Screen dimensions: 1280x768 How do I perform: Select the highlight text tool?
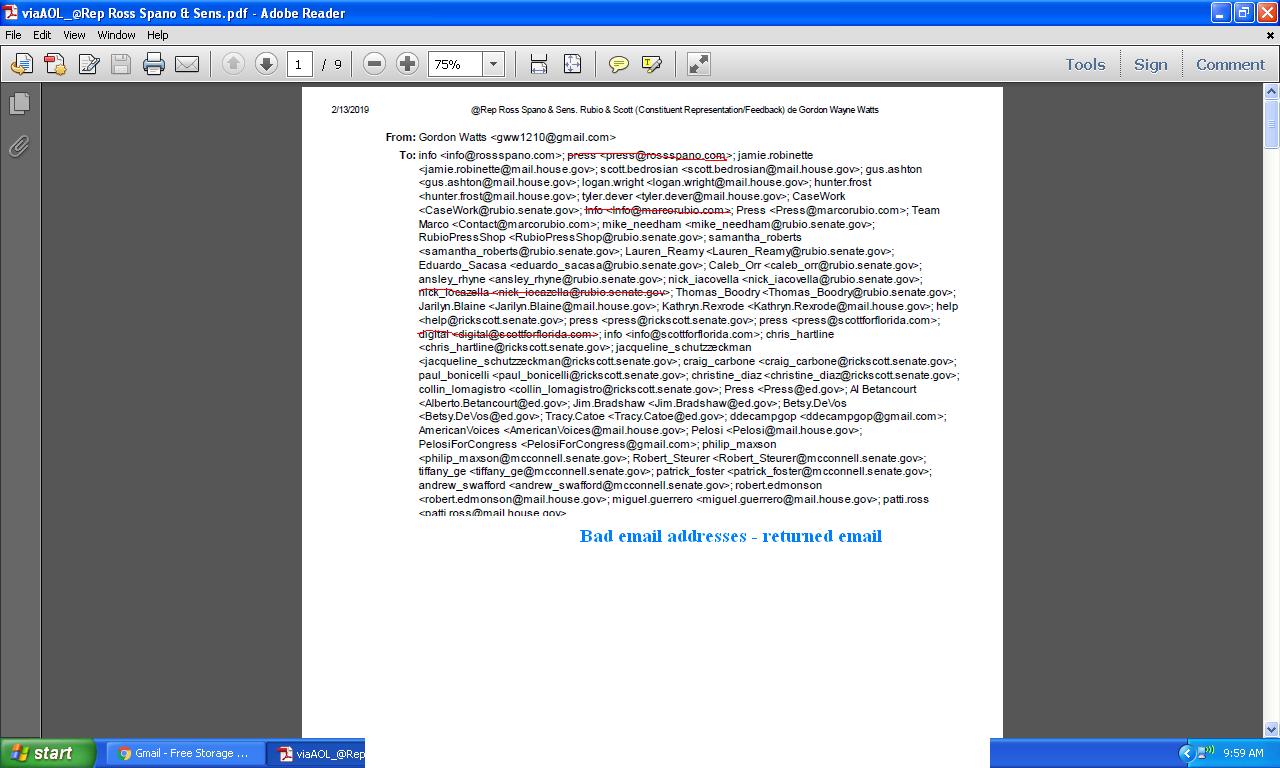[x=652, y=64]
